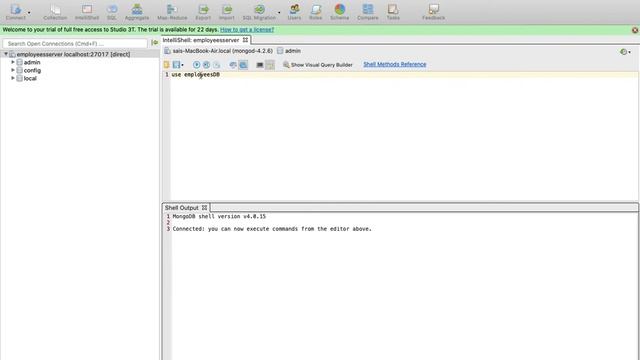Select the config database in the tree
Screen dimensions: 640x360
coord(32,70)
